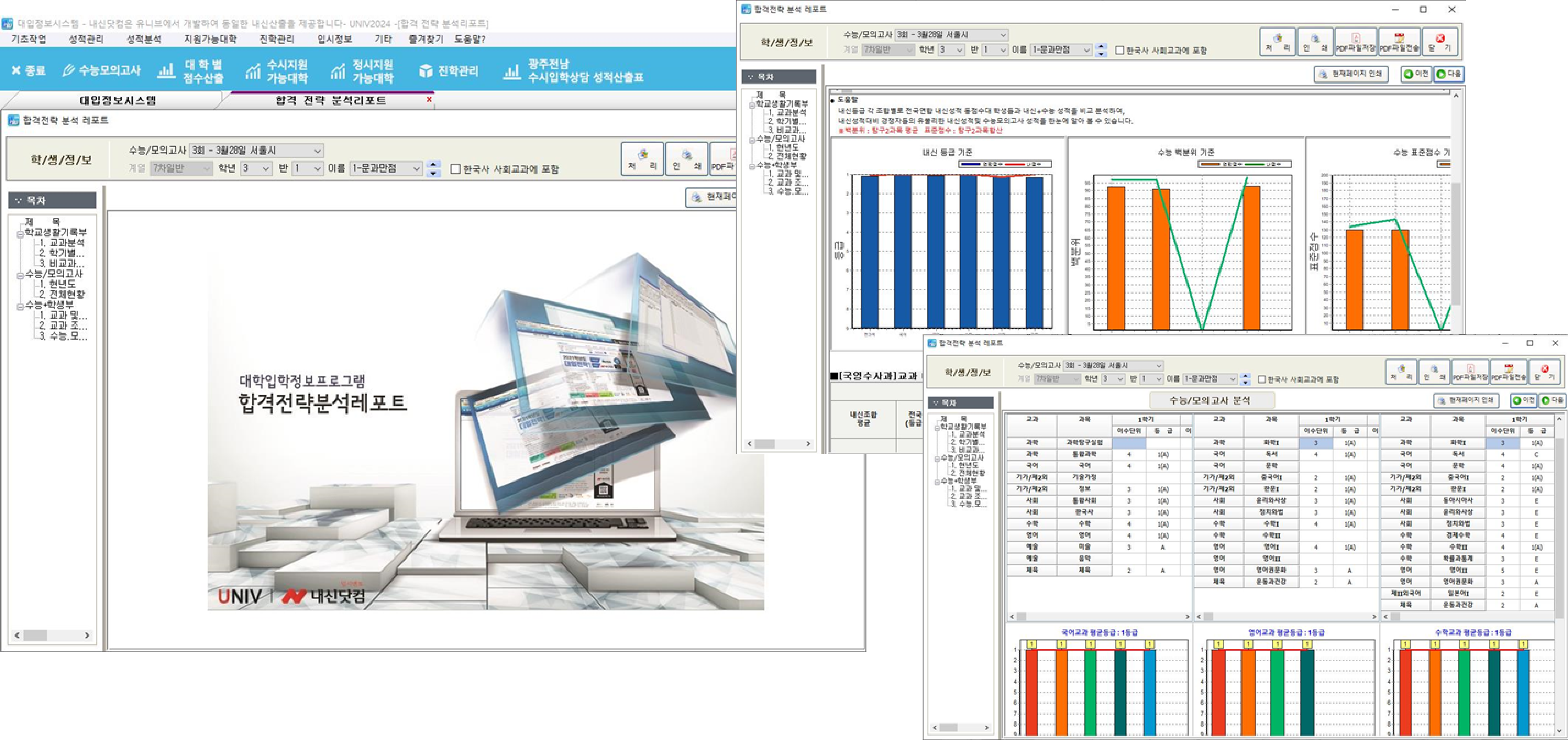Click horizontal scrollbar under first grade table
Viewport: 1568px width, 740px height.
coord(1099,617)
